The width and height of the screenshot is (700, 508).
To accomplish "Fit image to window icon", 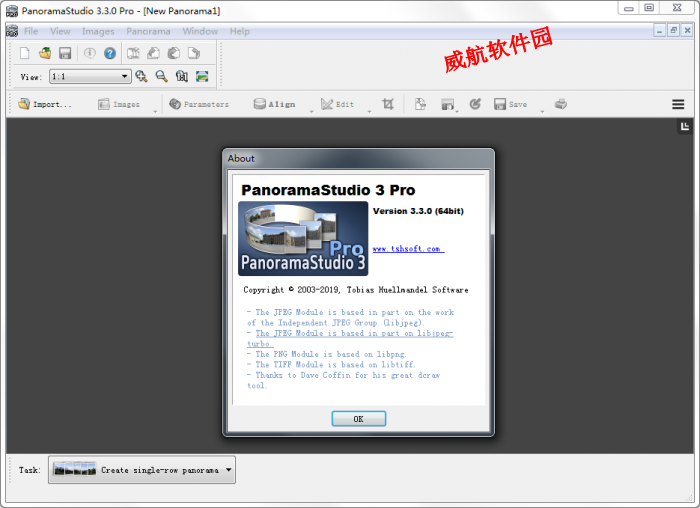I will pos(202,76).
